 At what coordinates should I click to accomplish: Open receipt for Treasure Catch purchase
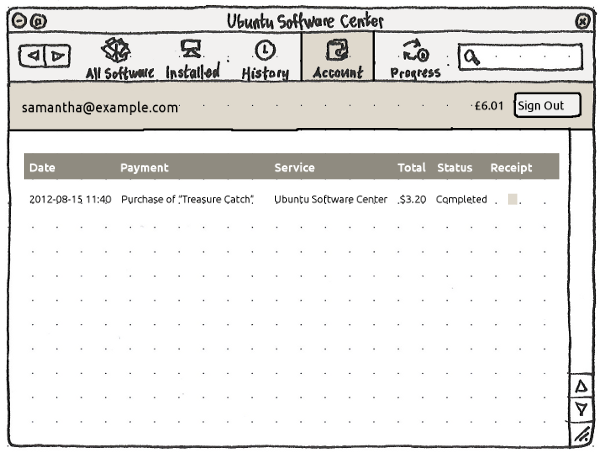[x=513, y=200]
